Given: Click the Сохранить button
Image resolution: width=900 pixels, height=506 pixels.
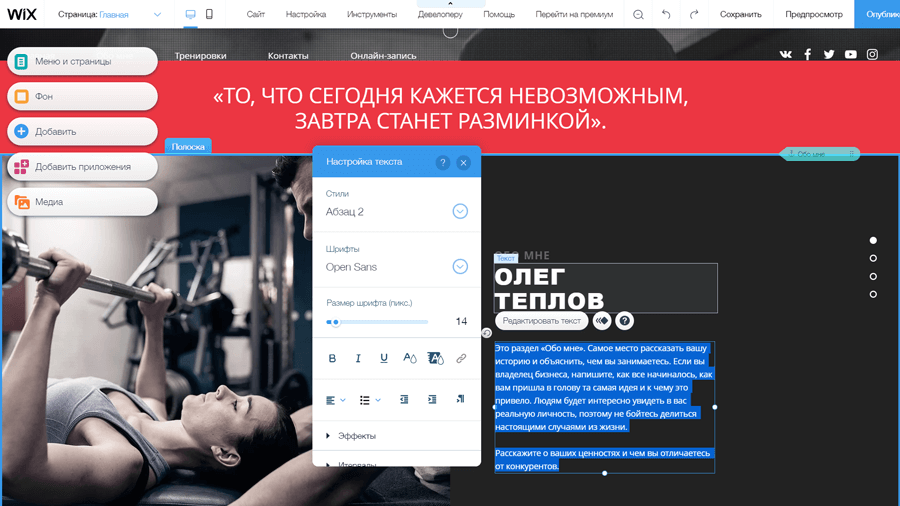Looking at the screenshot, I should point(741,14).
